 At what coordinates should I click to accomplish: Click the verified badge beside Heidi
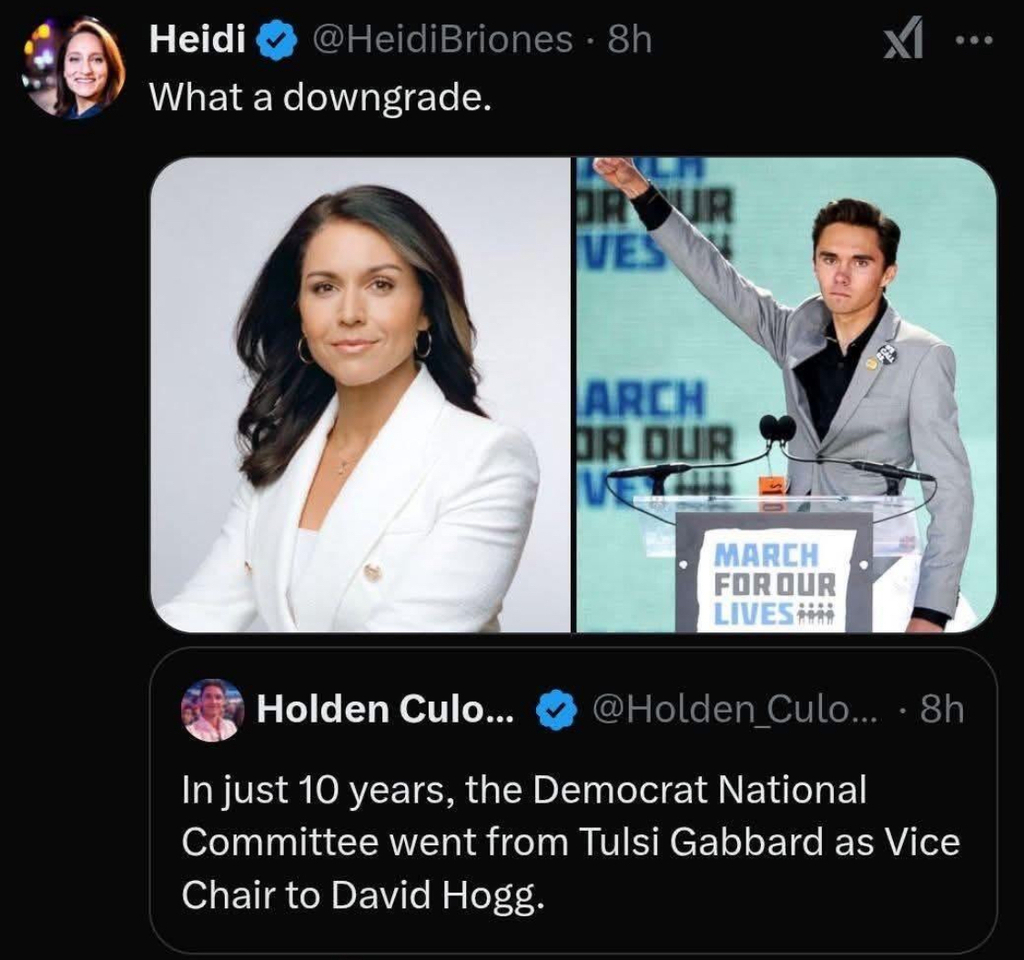click(276, 41)
